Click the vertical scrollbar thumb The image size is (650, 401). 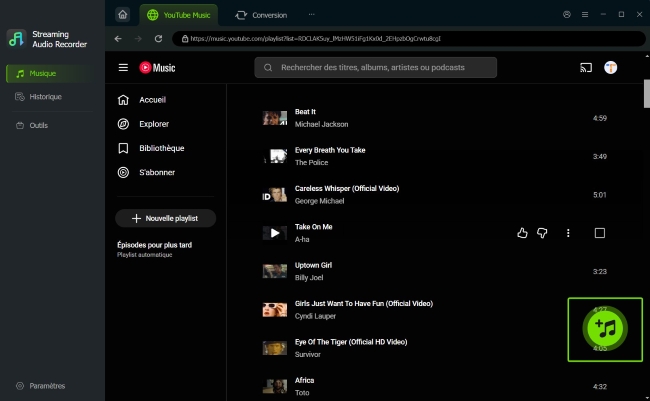tap(647, 93)
